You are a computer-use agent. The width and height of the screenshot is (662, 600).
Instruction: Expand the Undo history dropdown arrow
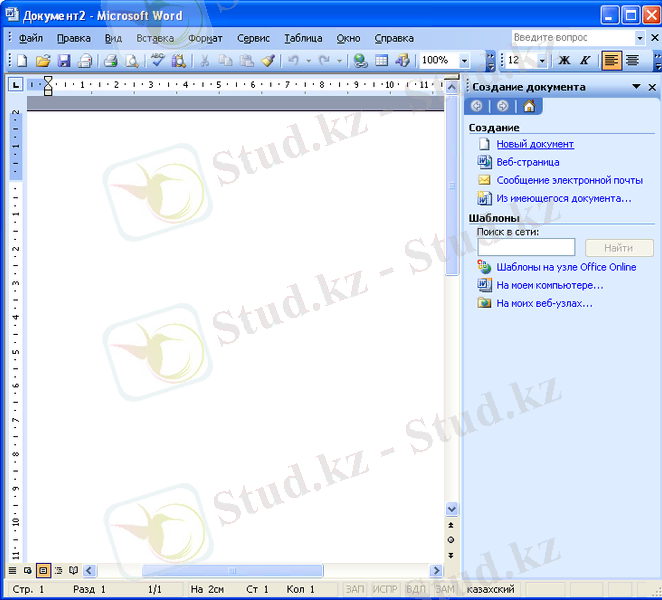[308, 61]
